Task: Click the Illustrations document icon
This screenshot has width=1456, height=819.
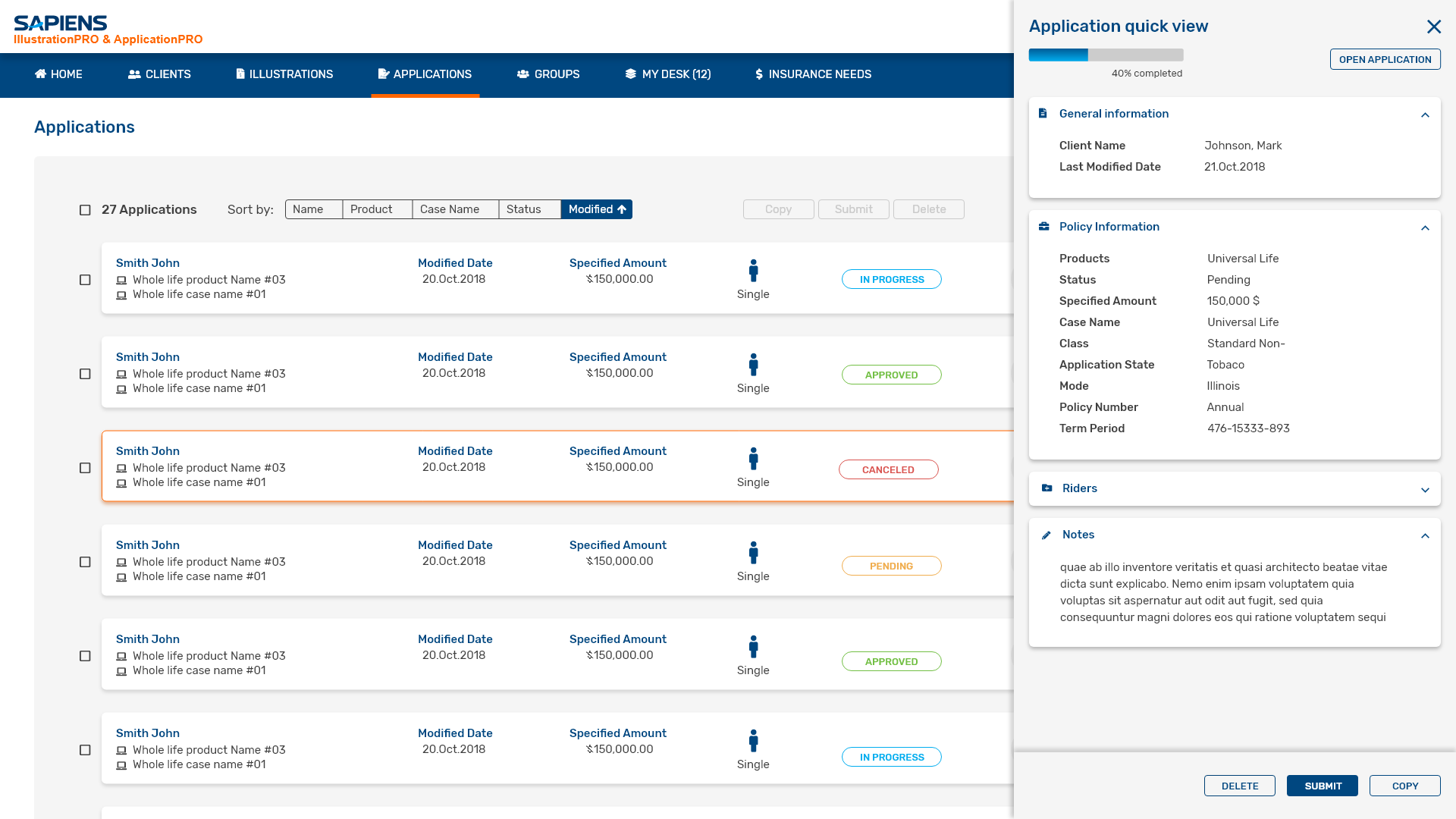Action: click(240, 74)
